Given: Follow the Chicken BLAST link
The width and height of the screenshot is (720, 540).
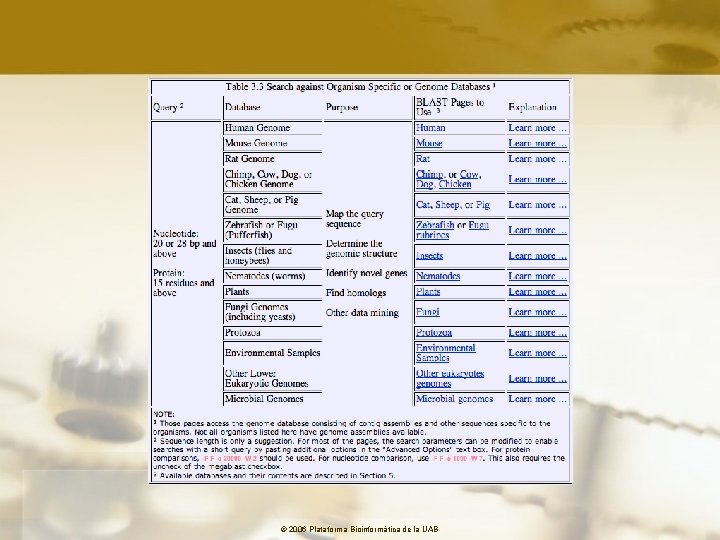Looking at the screenshot, I should tap(455, 184).
